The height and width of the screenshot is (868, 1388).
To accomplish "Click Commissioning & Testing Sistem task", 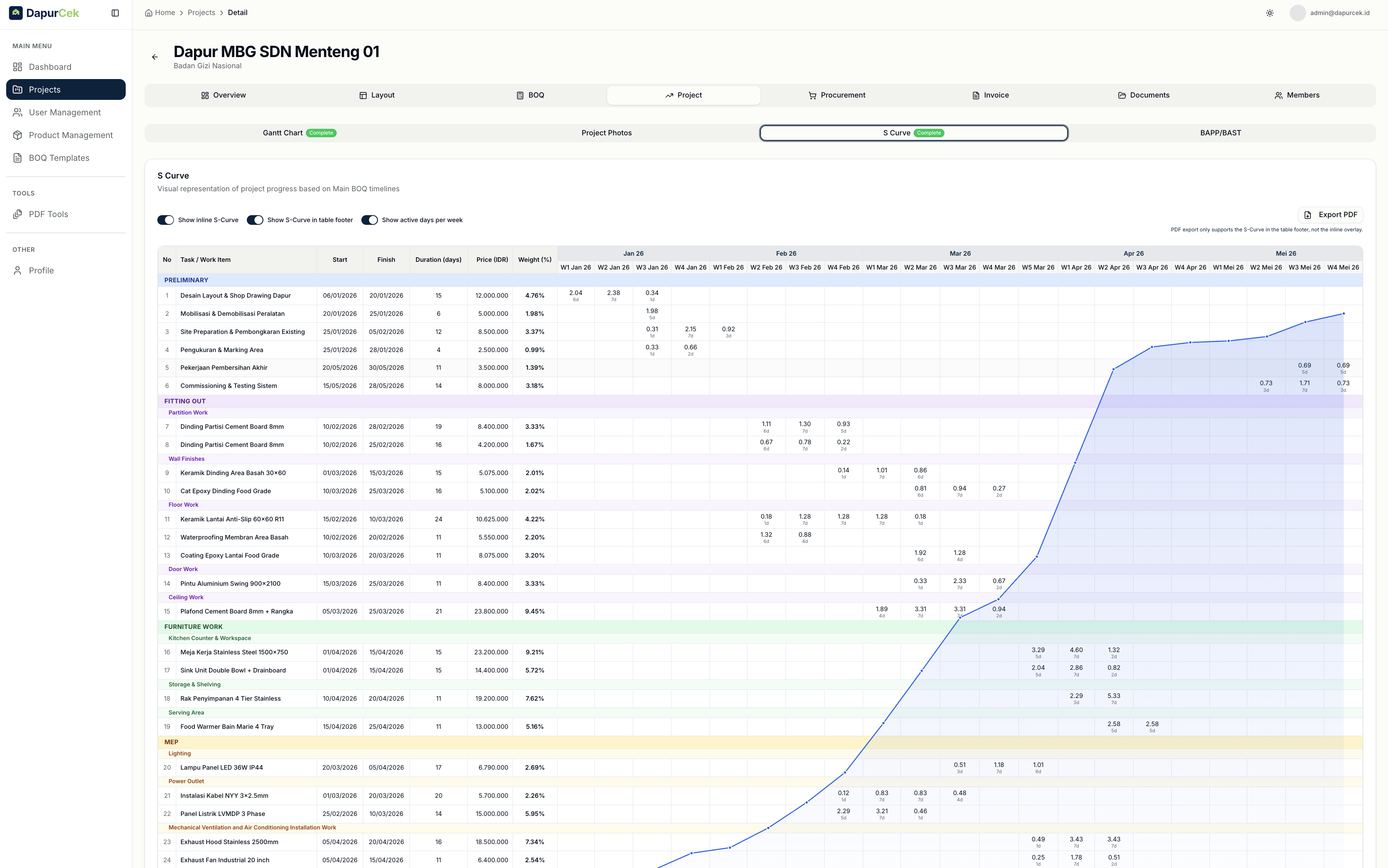I will click(x=228, y=386).
